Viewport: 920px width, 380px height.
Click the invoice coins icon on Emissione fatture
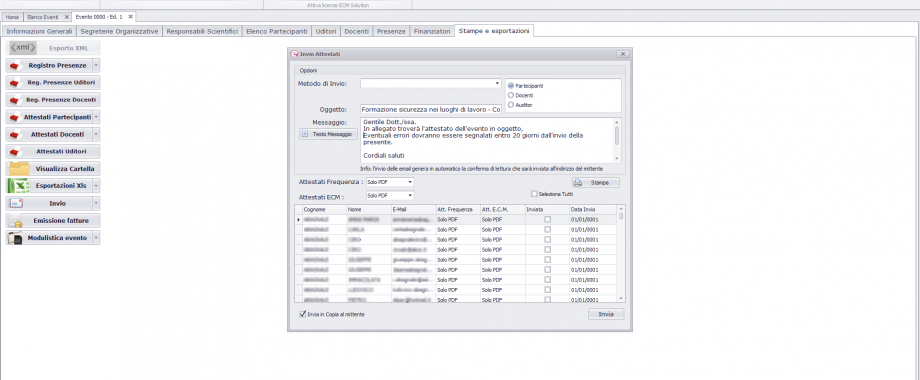[16, 221]
